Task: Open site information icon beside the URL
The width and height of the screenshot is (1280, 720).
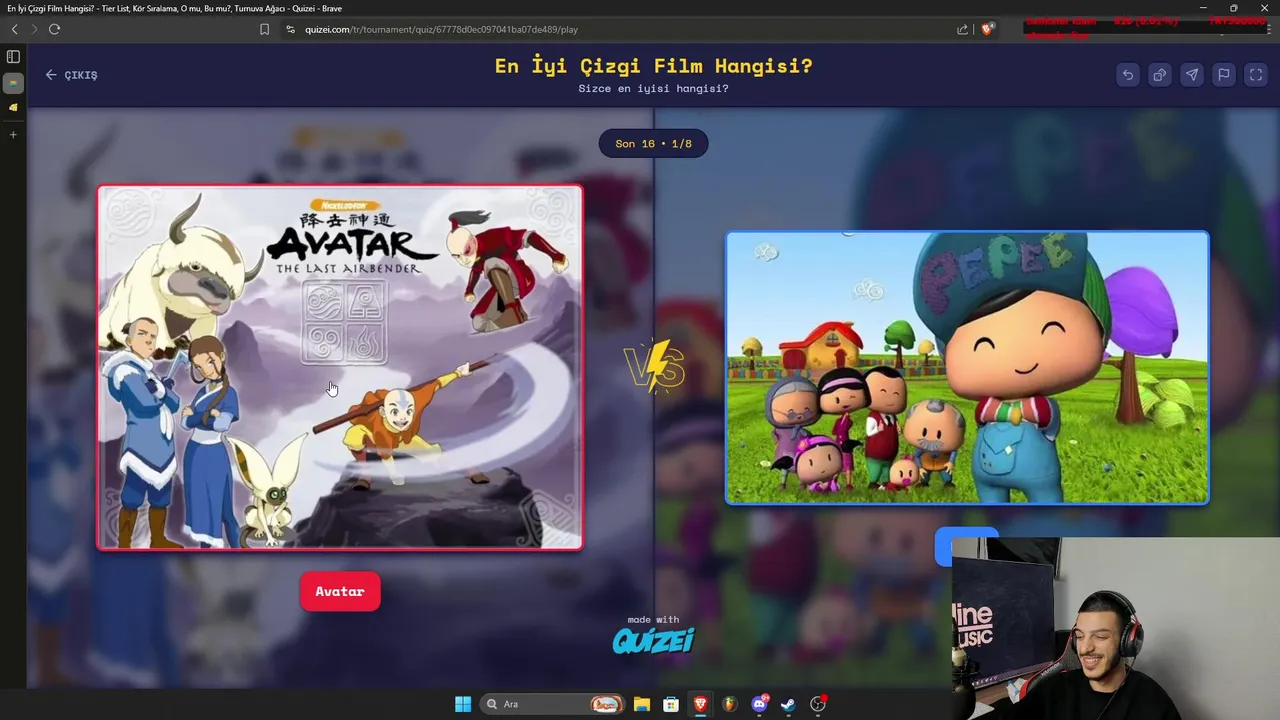Action: [290, 29]
